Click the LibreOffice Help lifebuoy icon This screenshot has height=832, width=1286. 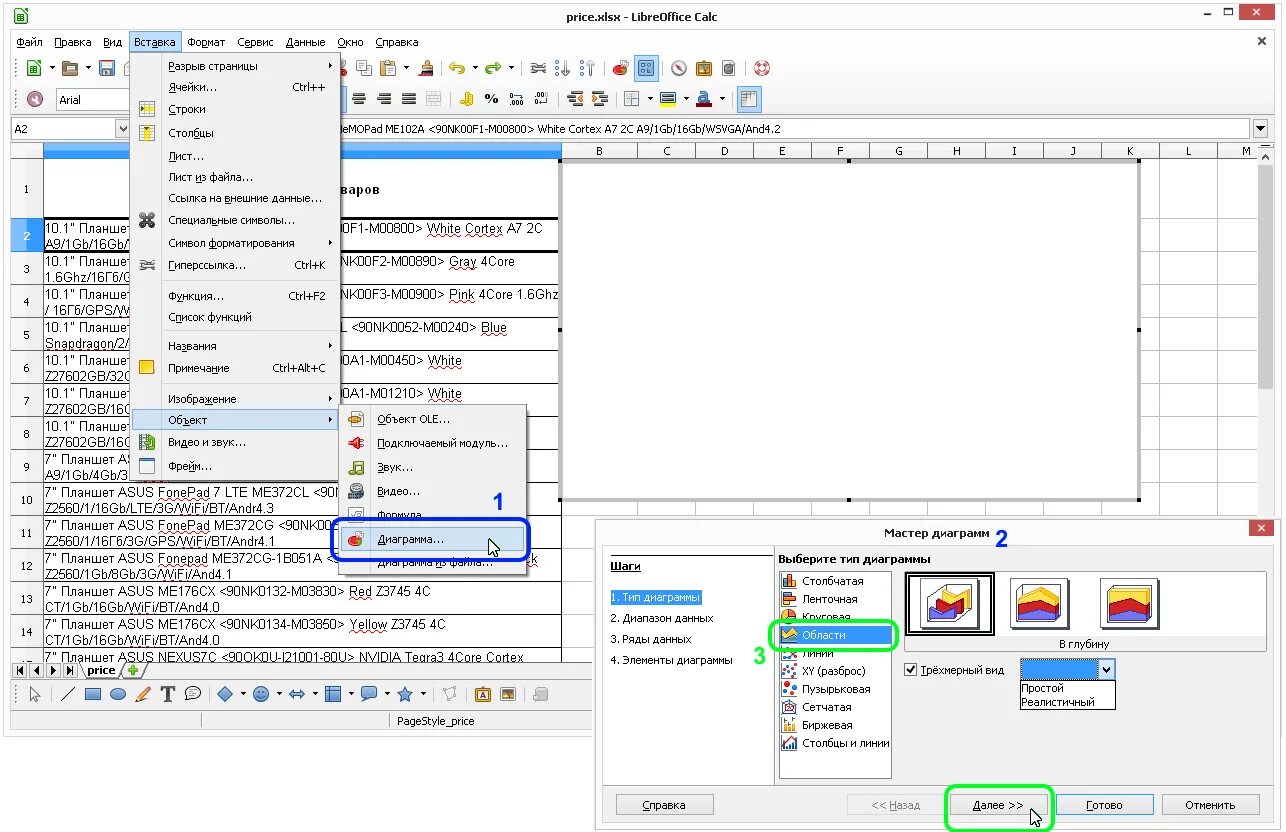click(x=761, y=68)
